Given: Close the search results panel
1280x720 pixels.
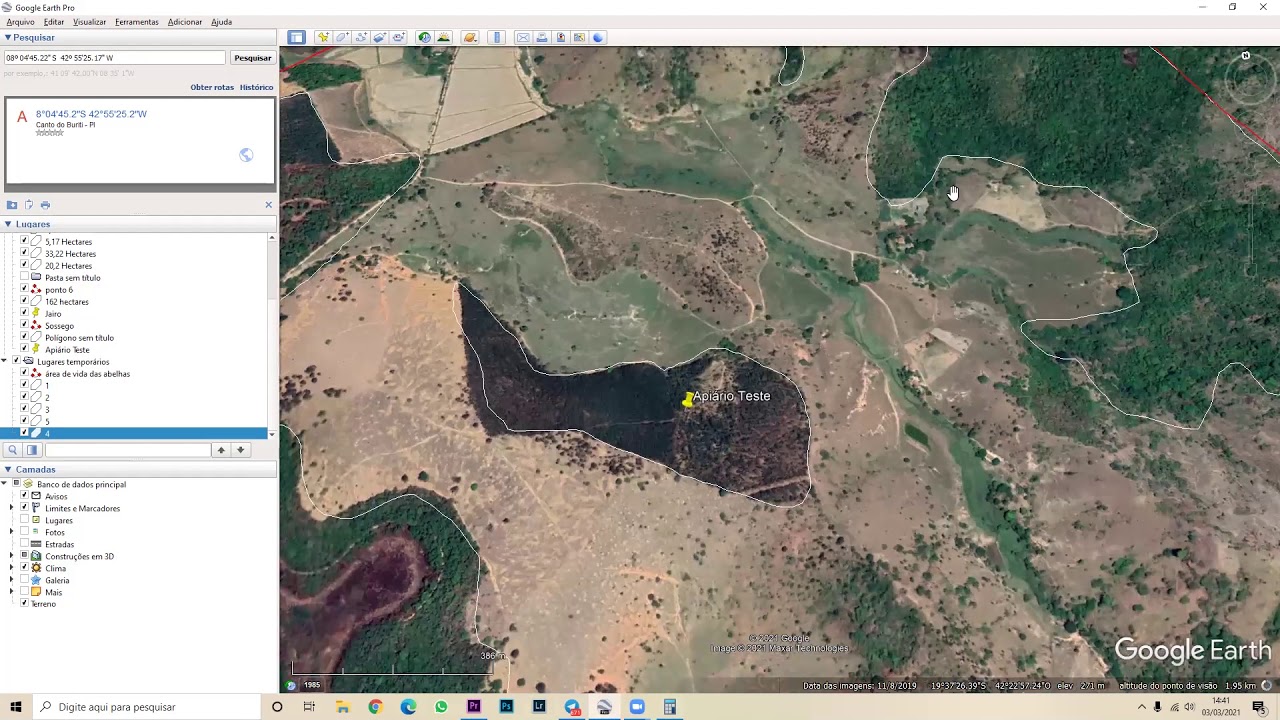Looking at the screenshot, I should [268, 205].
